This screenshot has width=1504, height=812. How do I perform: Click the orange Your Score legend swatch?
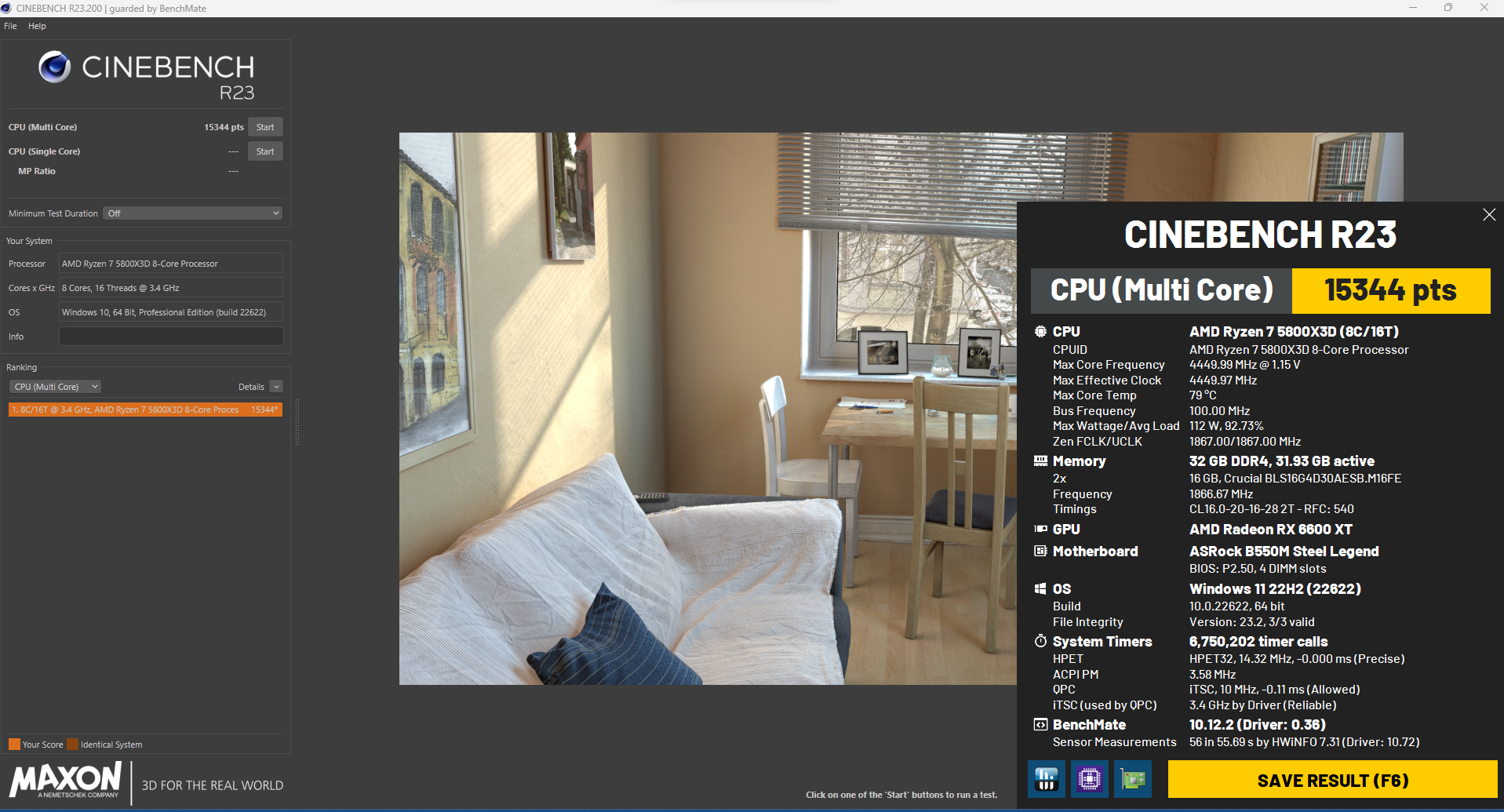(x=14, y=745)
